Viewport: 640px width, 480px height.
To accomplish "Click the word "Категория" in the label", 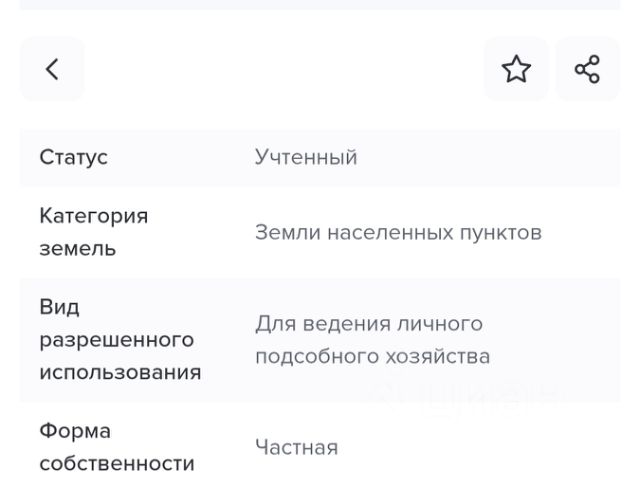I will pyautogui.click(x=93, y=216).
